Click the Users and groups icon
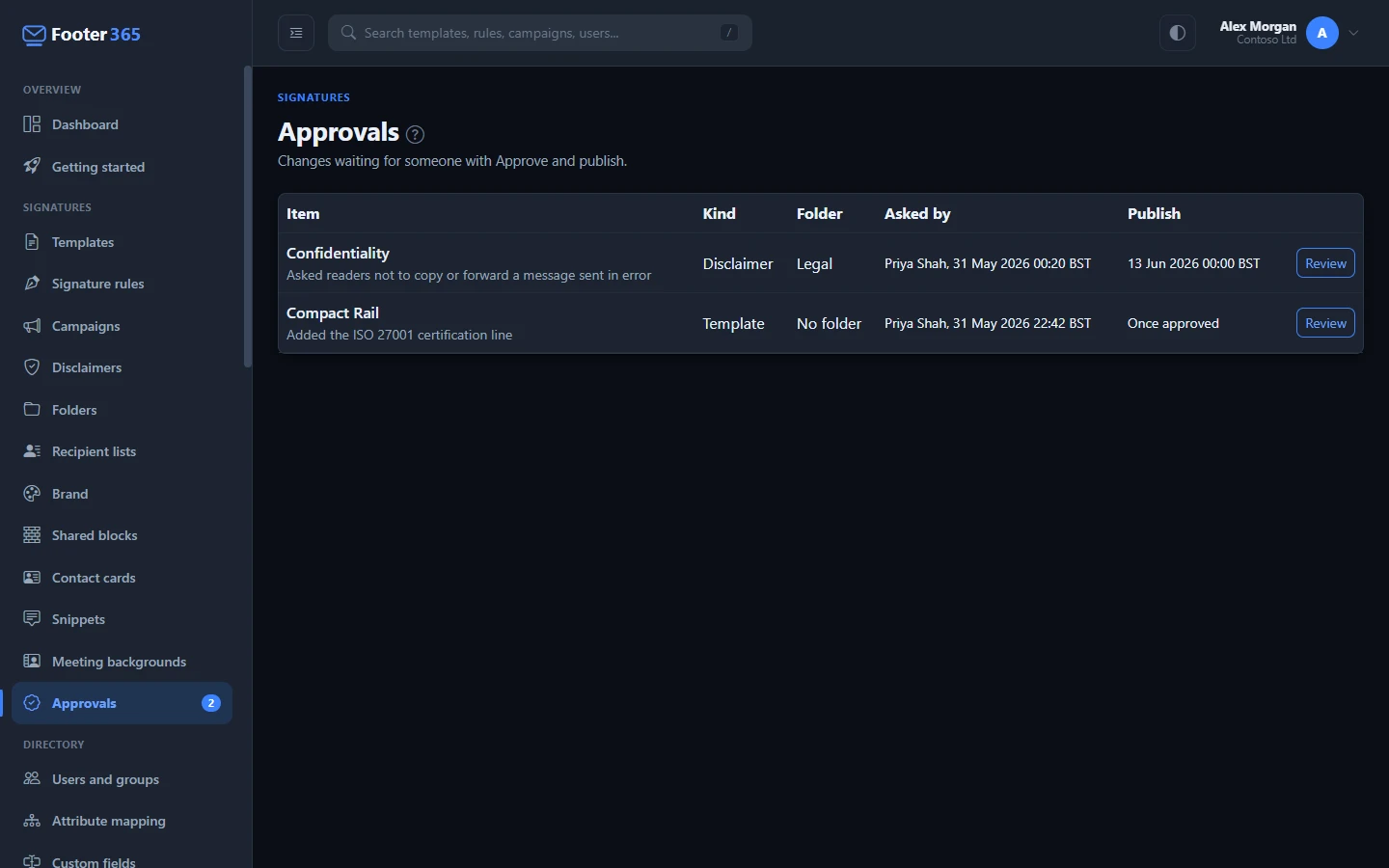 (32, 779)
